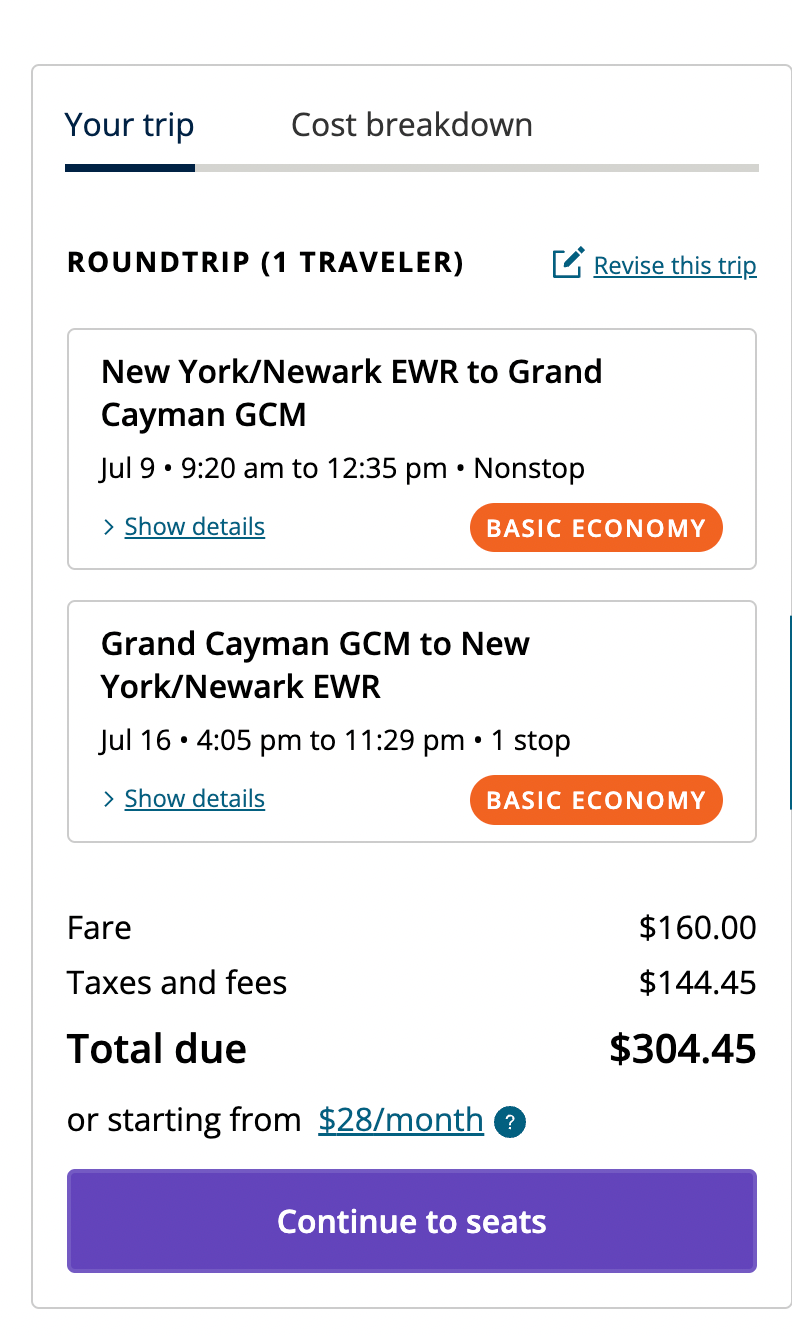Click the chevron arrow for EWR to GCM details
792x1336 pixels.
pos(109,527)
